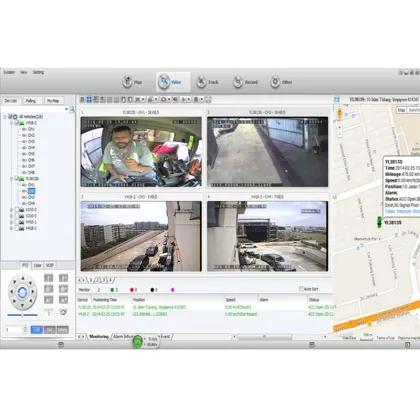Screen dimensions: 420x420
Task: Expand the last vehicle node in tree
Action: click(11, 228)
